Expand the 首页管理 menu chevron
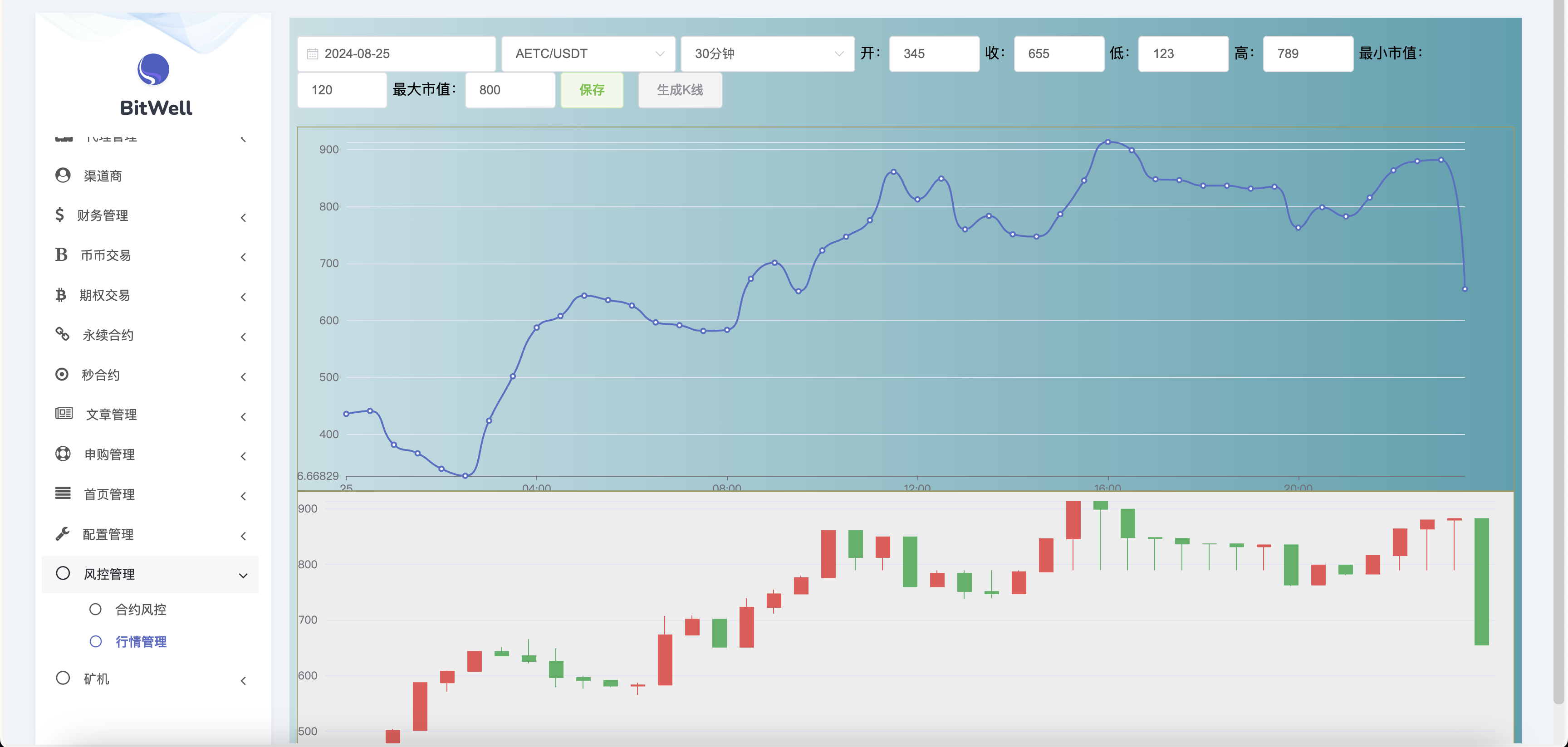 244,496
